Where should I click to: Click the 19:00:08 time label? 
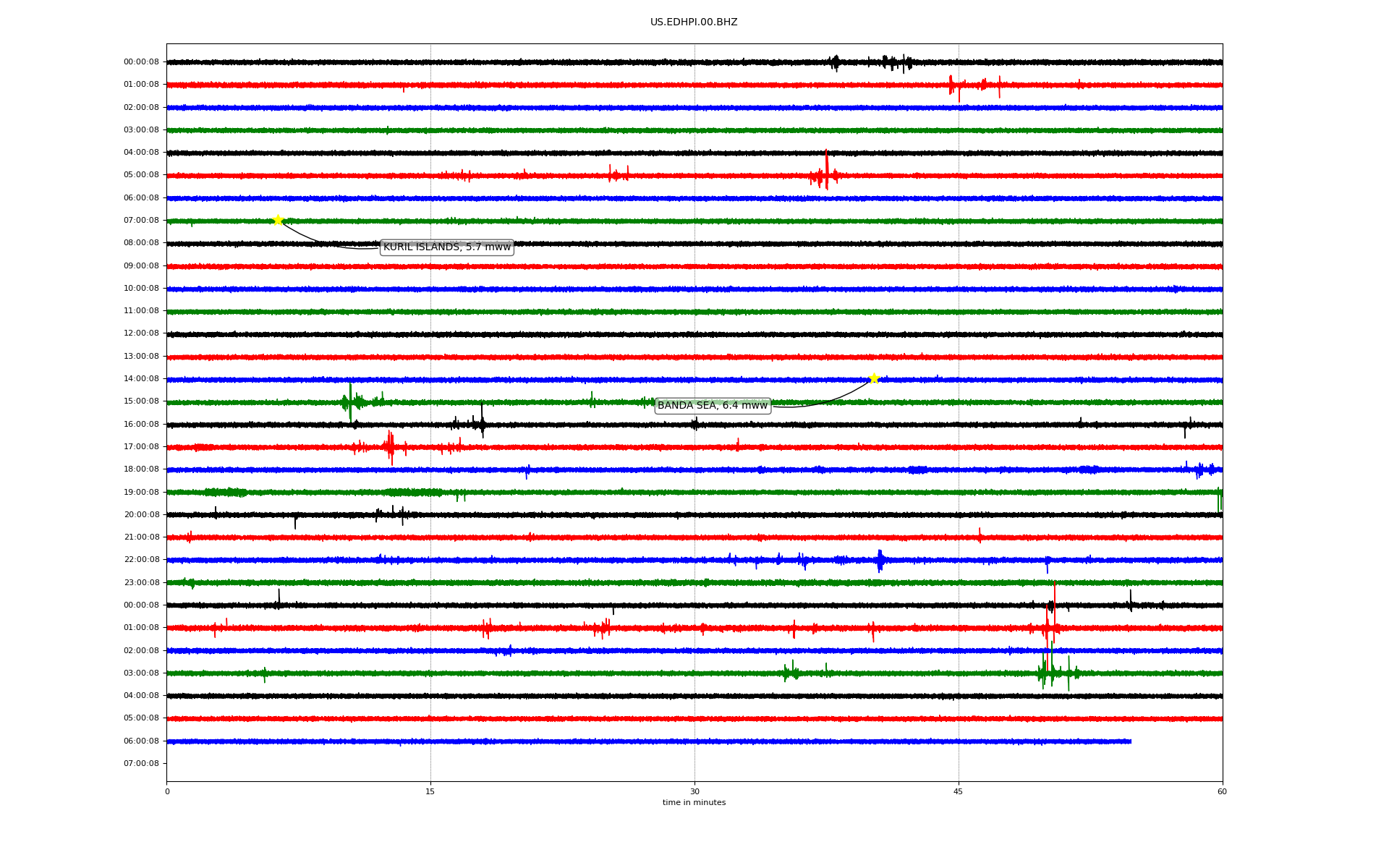(141, 493)
